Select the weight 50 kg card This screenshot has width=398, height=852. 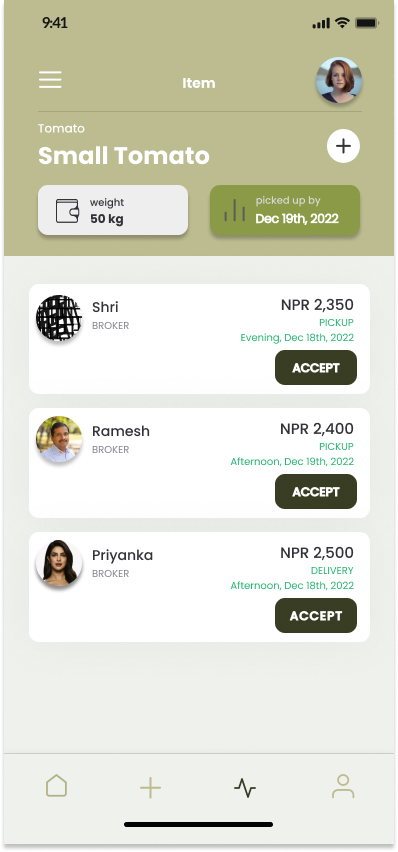coord(113,210)
